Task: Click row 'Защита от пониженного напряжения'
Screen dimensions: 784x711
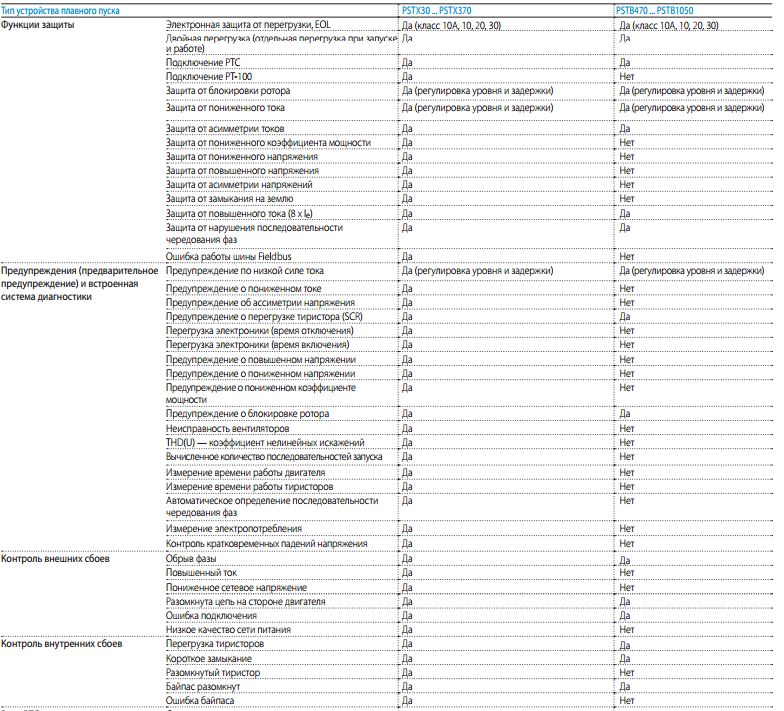Action: (242, 156)
